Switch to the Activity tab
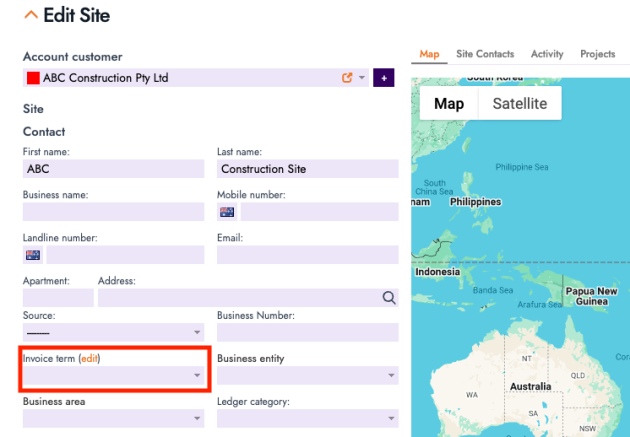 click(x=547, y=54)
